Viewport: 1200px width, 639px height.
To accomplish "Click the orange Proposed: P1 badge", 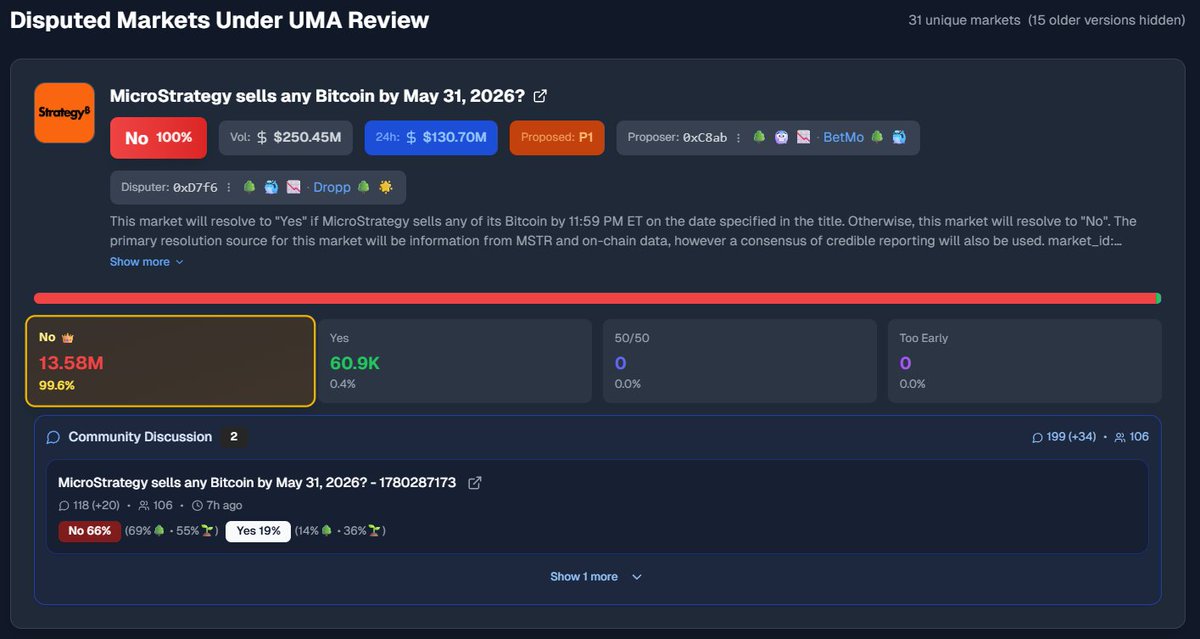I will point(557,138).
